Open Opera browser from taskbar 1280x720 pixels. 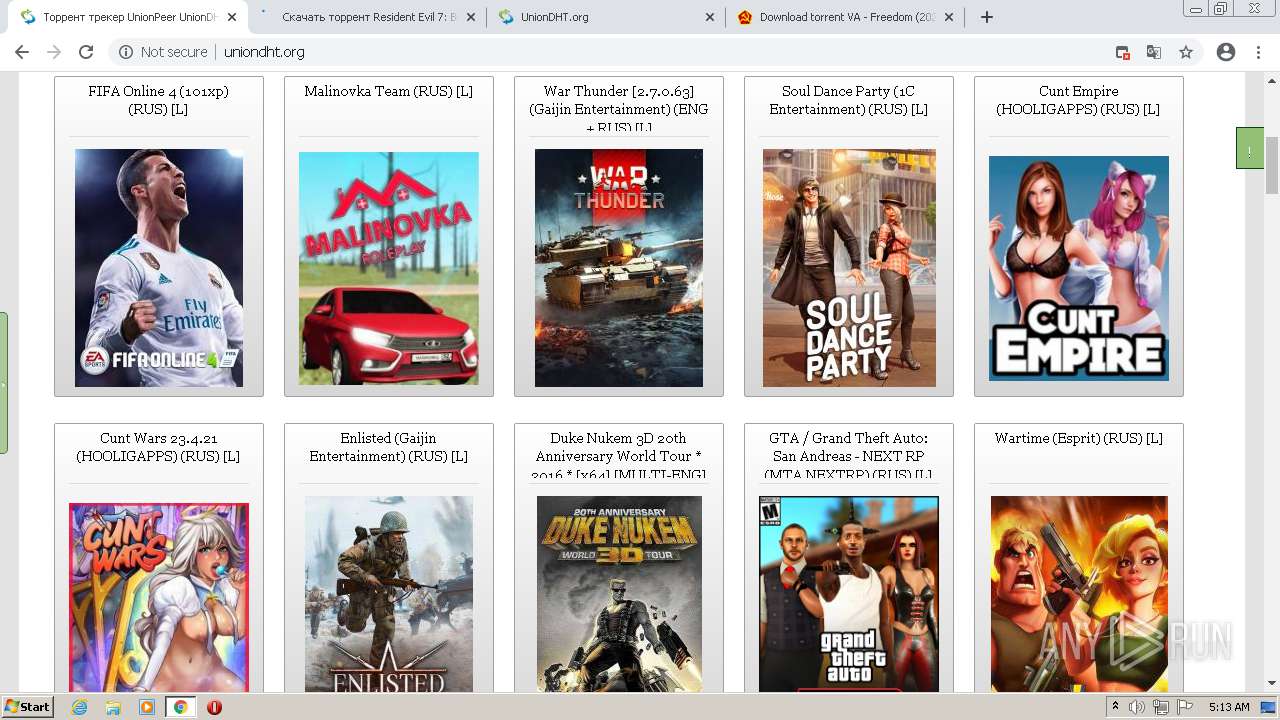coord(214,707)
